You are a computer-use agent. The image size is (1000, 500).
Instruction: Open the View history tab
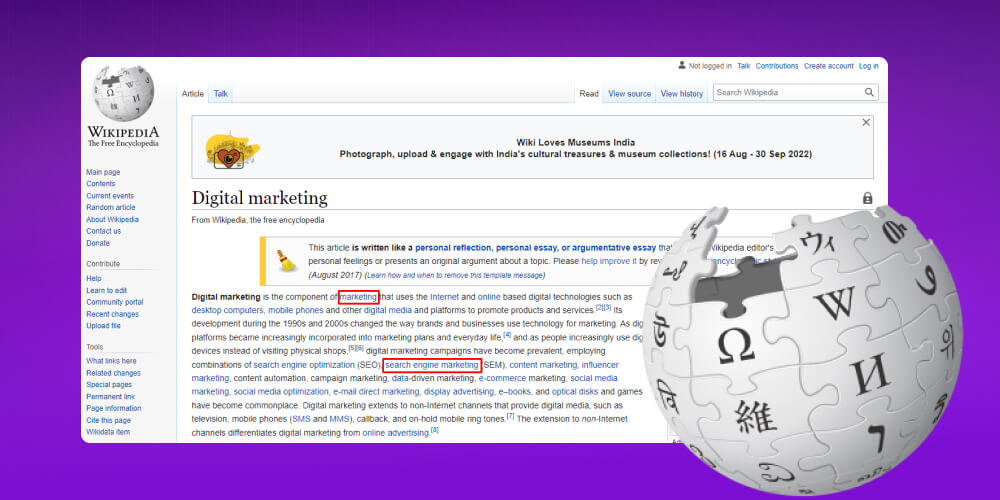tap(682, 94)
